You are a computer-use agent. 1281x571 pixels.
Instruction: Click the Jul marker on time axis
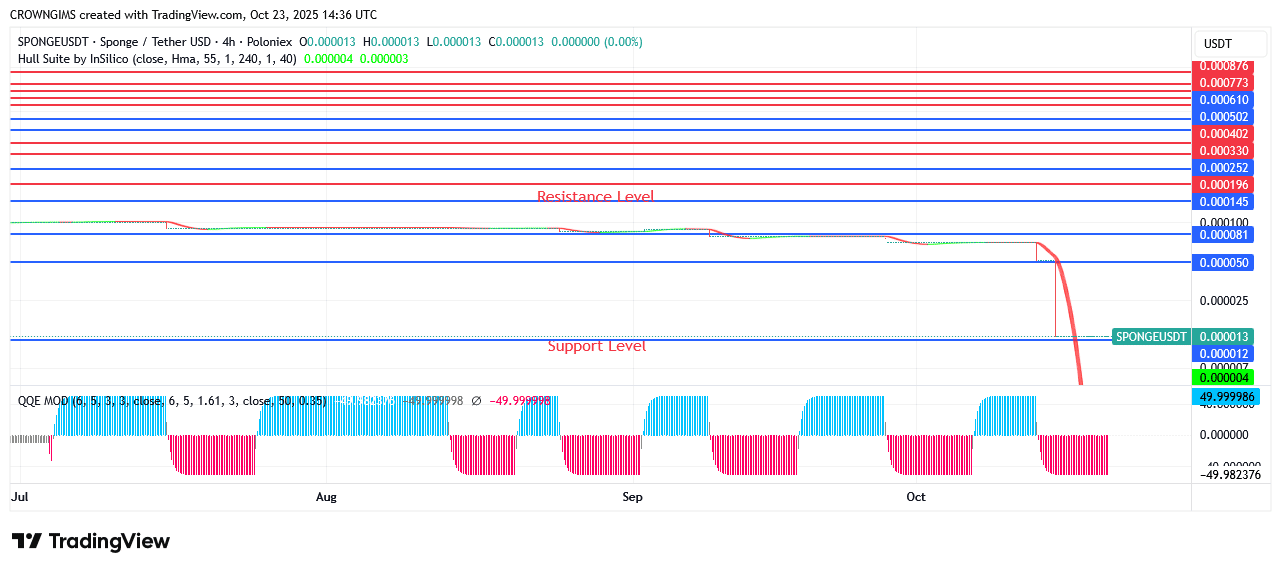pyautogui.click(x=20, y=497)
